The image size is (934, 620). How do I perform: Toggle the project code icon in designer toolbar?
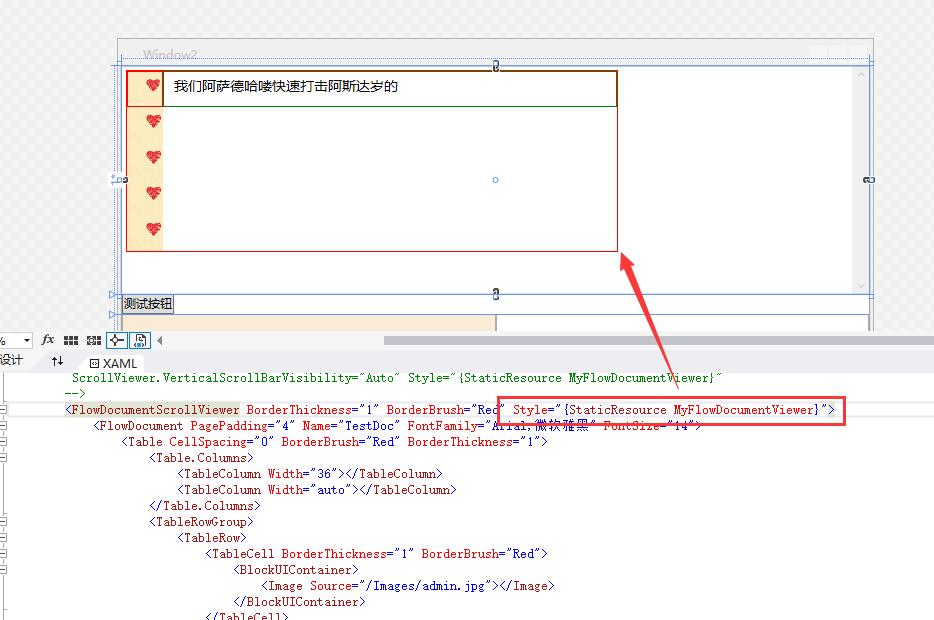pos(140,340)
